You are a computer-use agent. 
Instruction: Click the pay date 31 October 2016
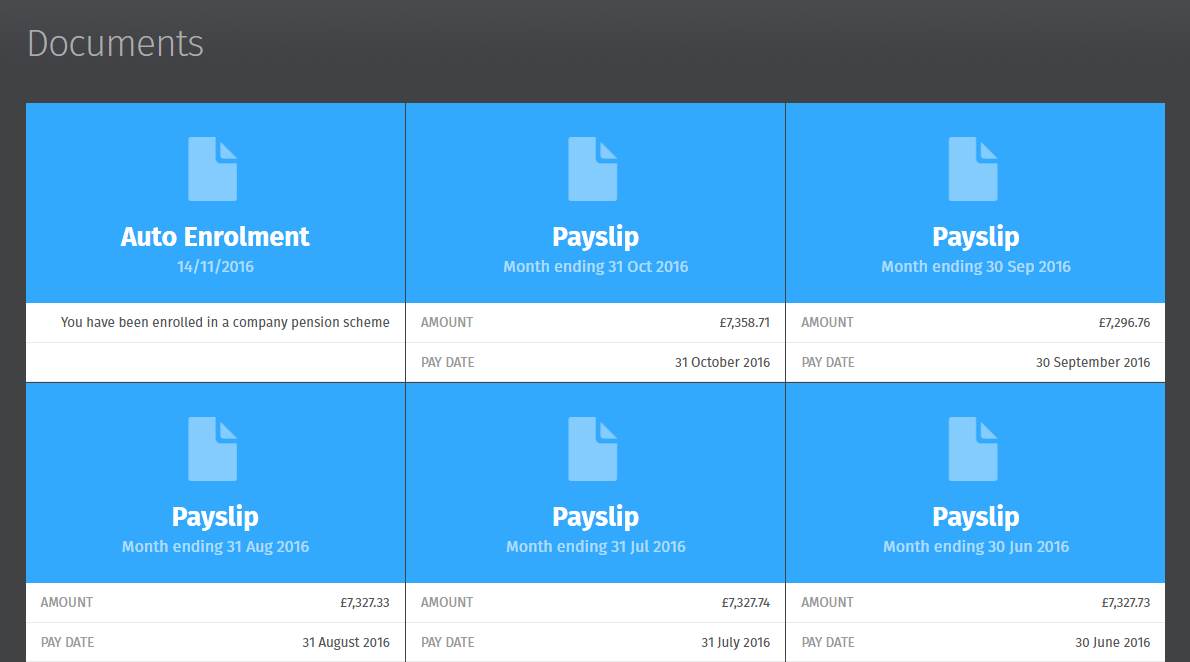click(722, 363)
